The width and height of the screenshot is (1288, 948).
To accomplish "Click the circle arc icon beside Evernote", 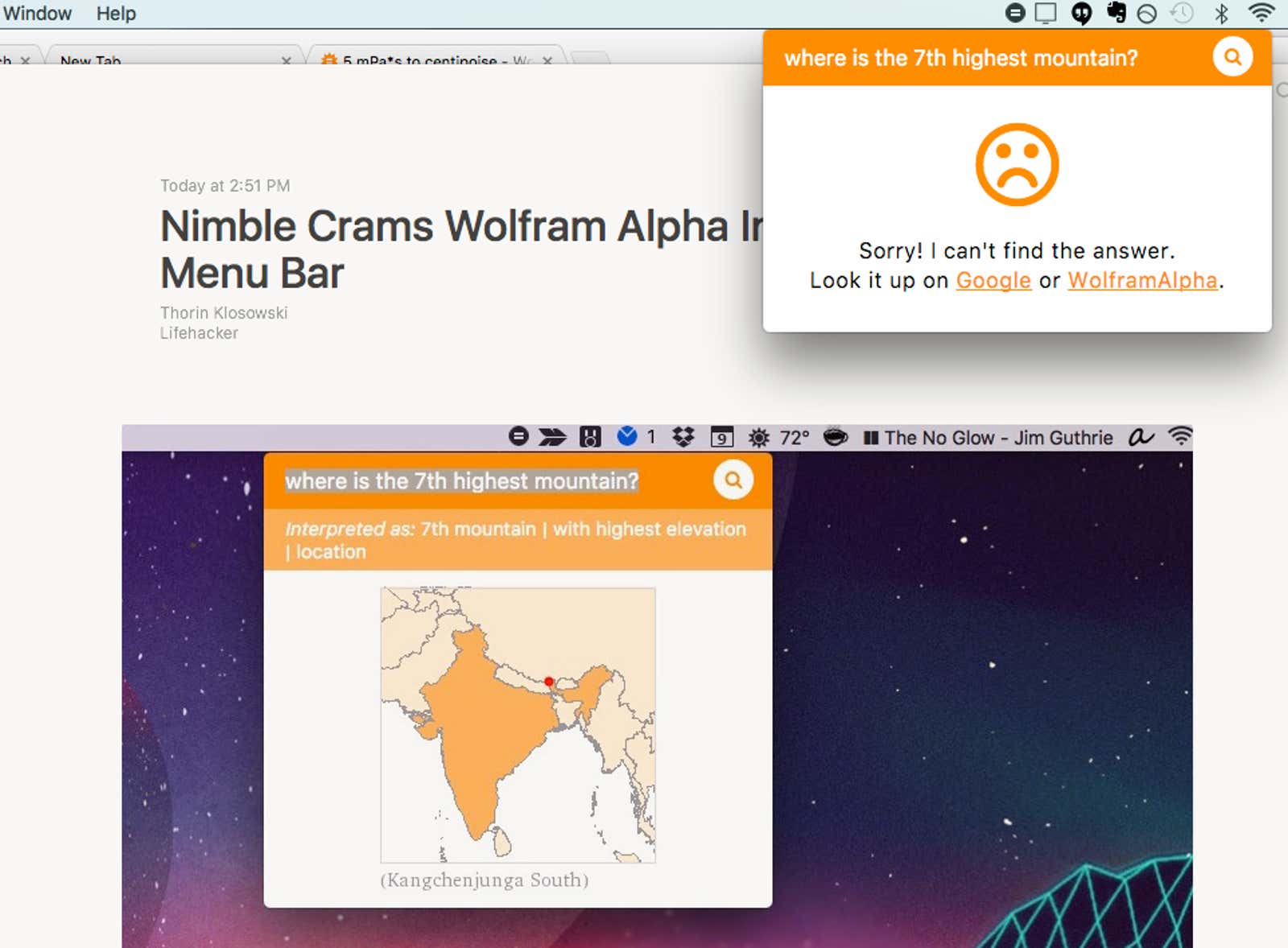I will 1147,14.
